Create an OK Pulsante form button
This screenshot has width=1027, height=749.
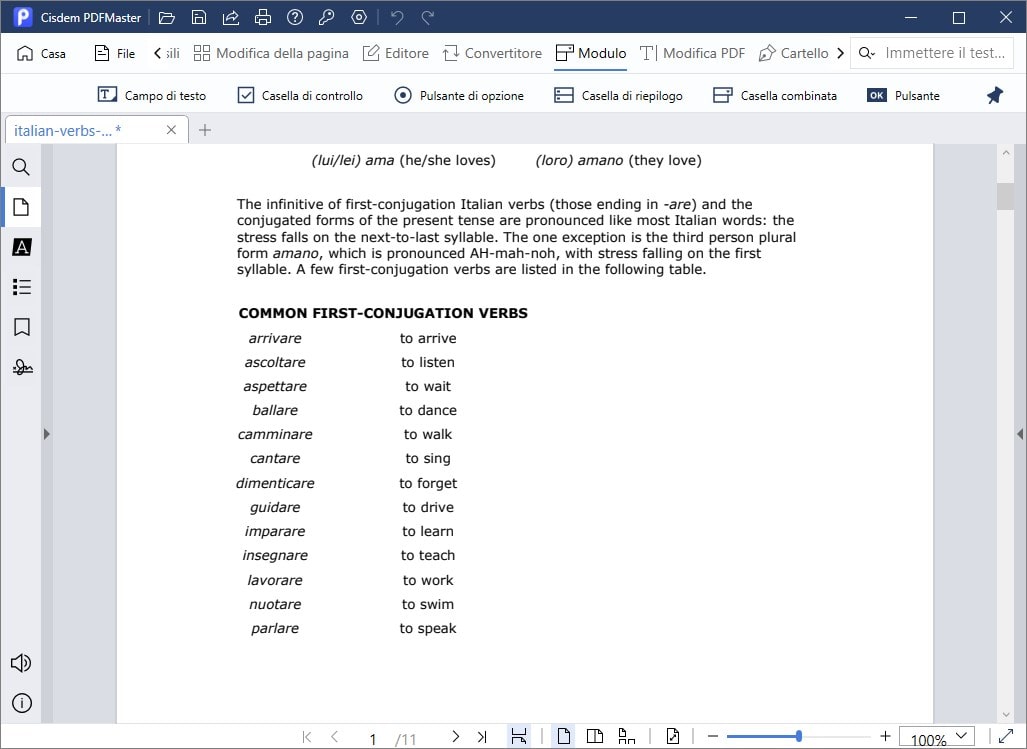click(902, 94)
